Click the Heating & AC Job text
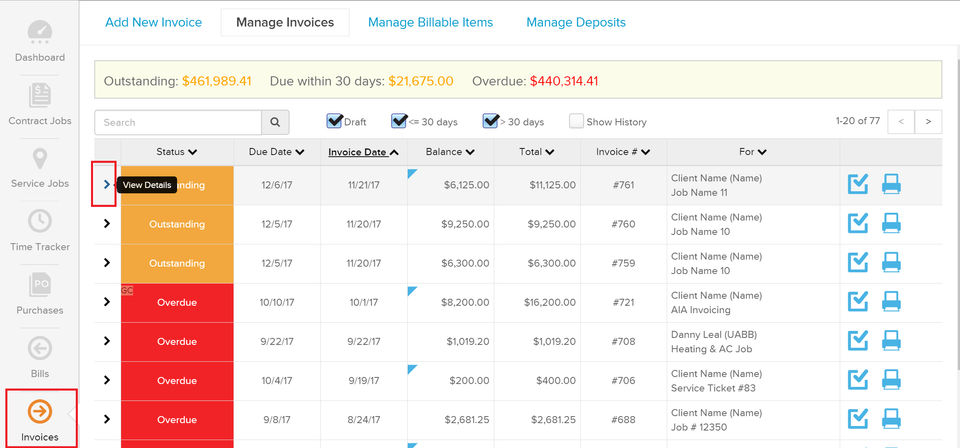This screenshot has width=960, height=448. 711,349
